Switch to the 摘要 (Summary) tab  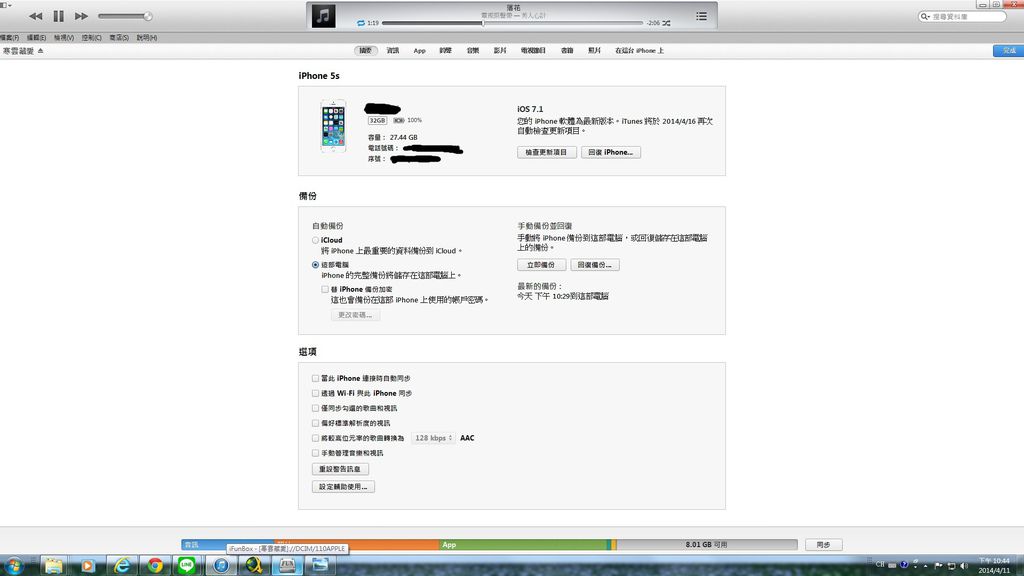tap(366, 50)
